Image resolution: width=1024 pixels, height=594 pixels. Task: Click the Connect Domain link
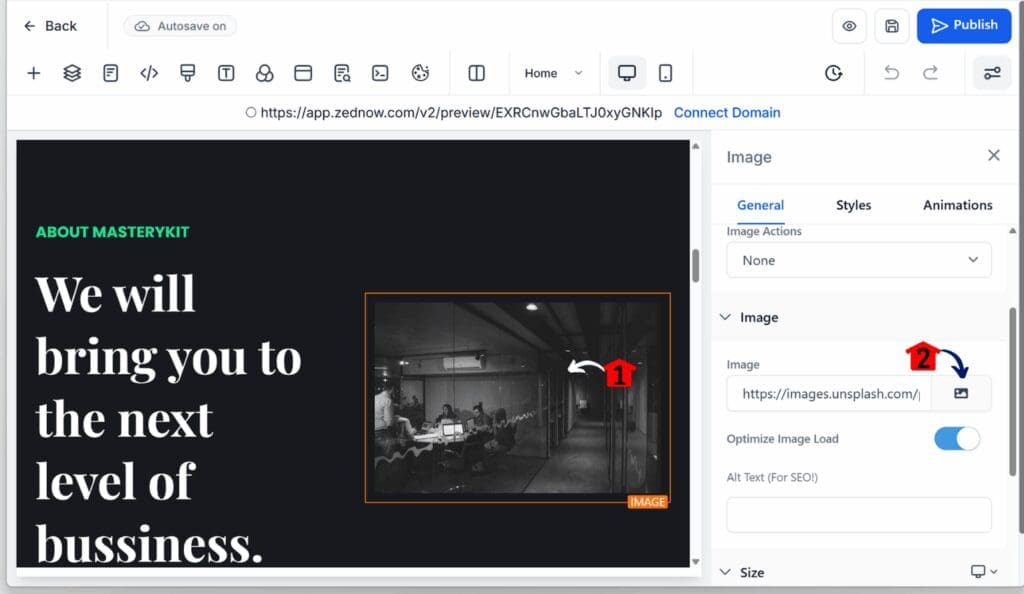[x=727, y=113]
